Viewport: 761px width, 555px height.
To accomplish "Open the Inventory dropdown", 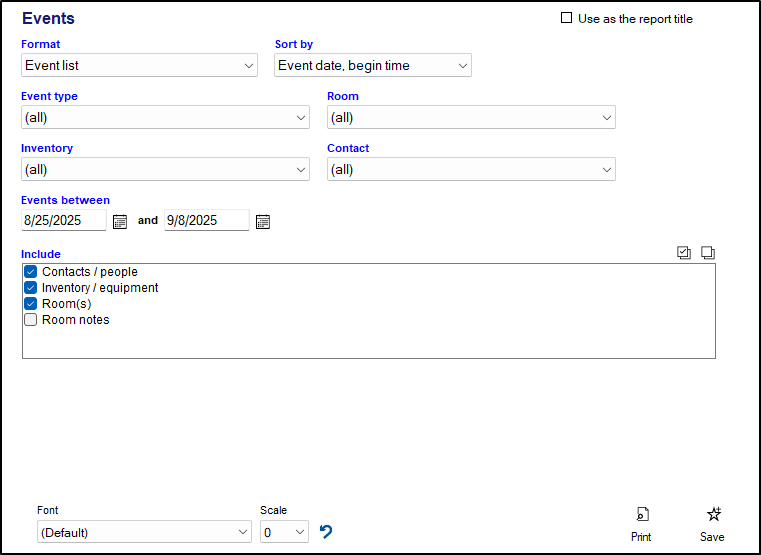I will point(165,170).
